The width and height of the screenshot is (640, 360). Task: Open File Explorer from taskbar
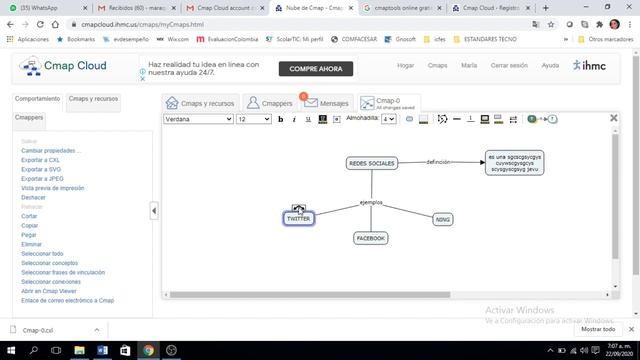point(80,350)
